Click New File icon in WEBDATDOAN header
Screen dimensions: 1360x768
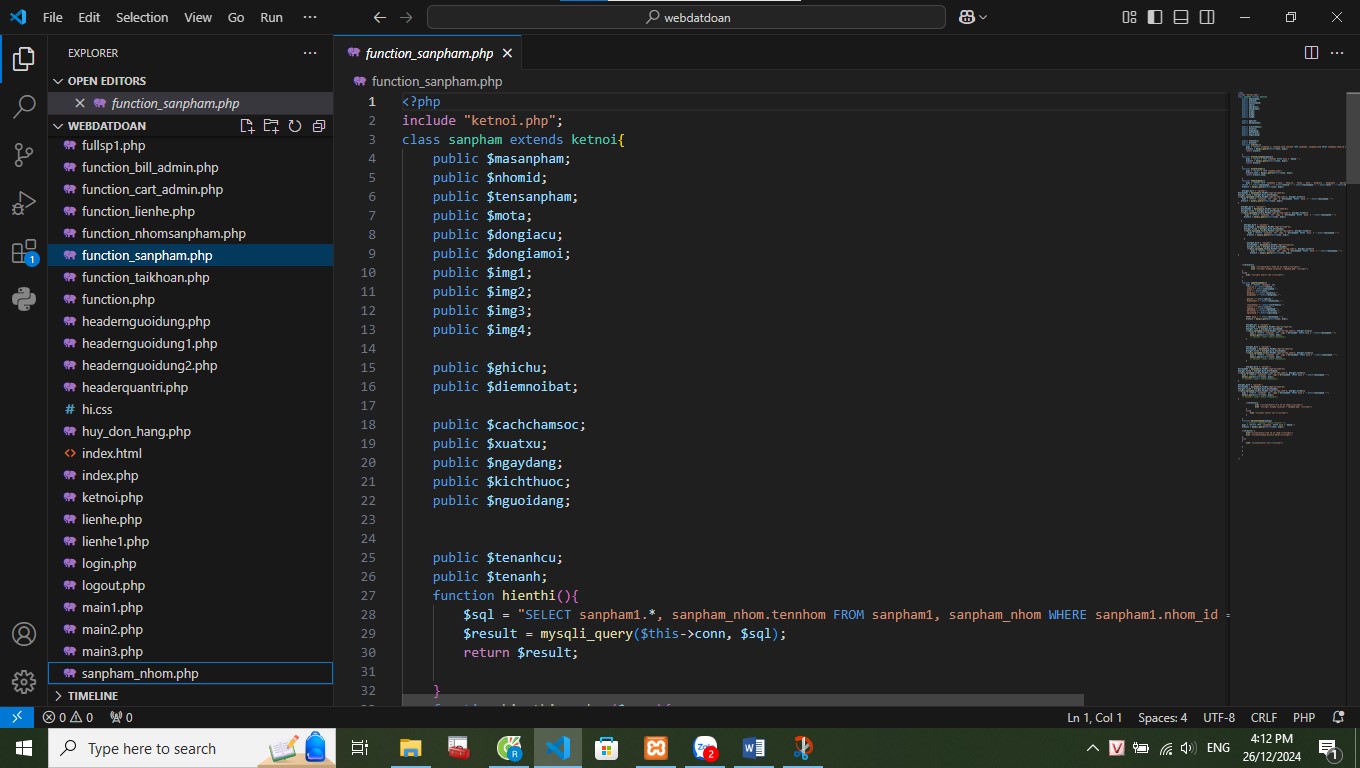click(x=247, y=126)
